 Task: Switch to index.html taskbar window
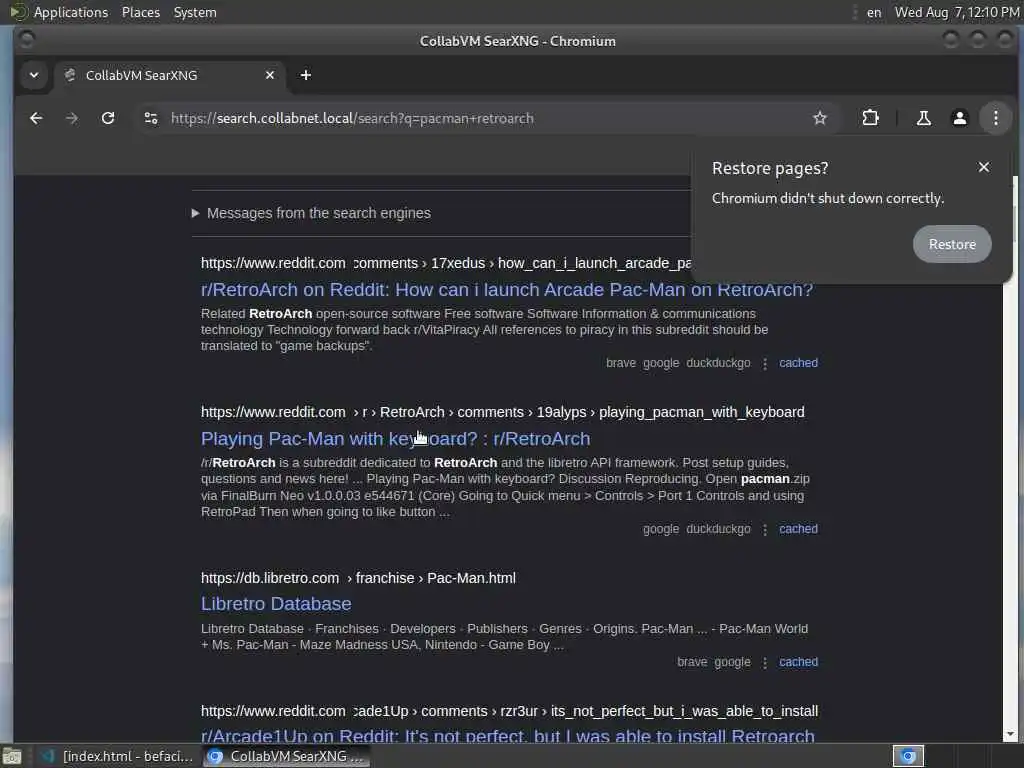(118, 756)
